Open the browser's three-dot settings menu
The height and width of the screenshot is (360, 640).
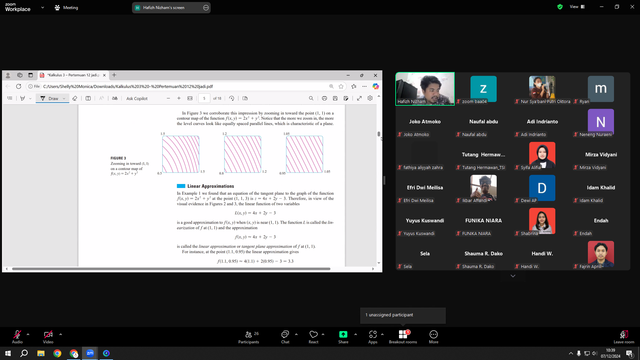point(364,87)
